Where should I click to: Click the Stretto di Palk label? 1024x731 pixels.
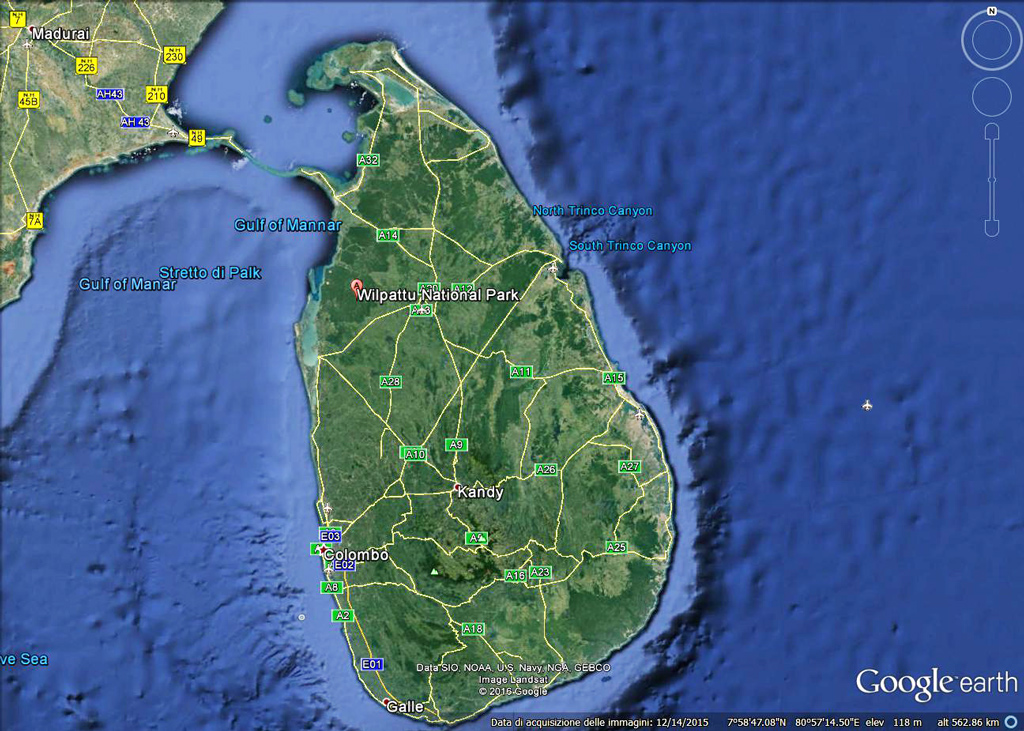point(210,272)
